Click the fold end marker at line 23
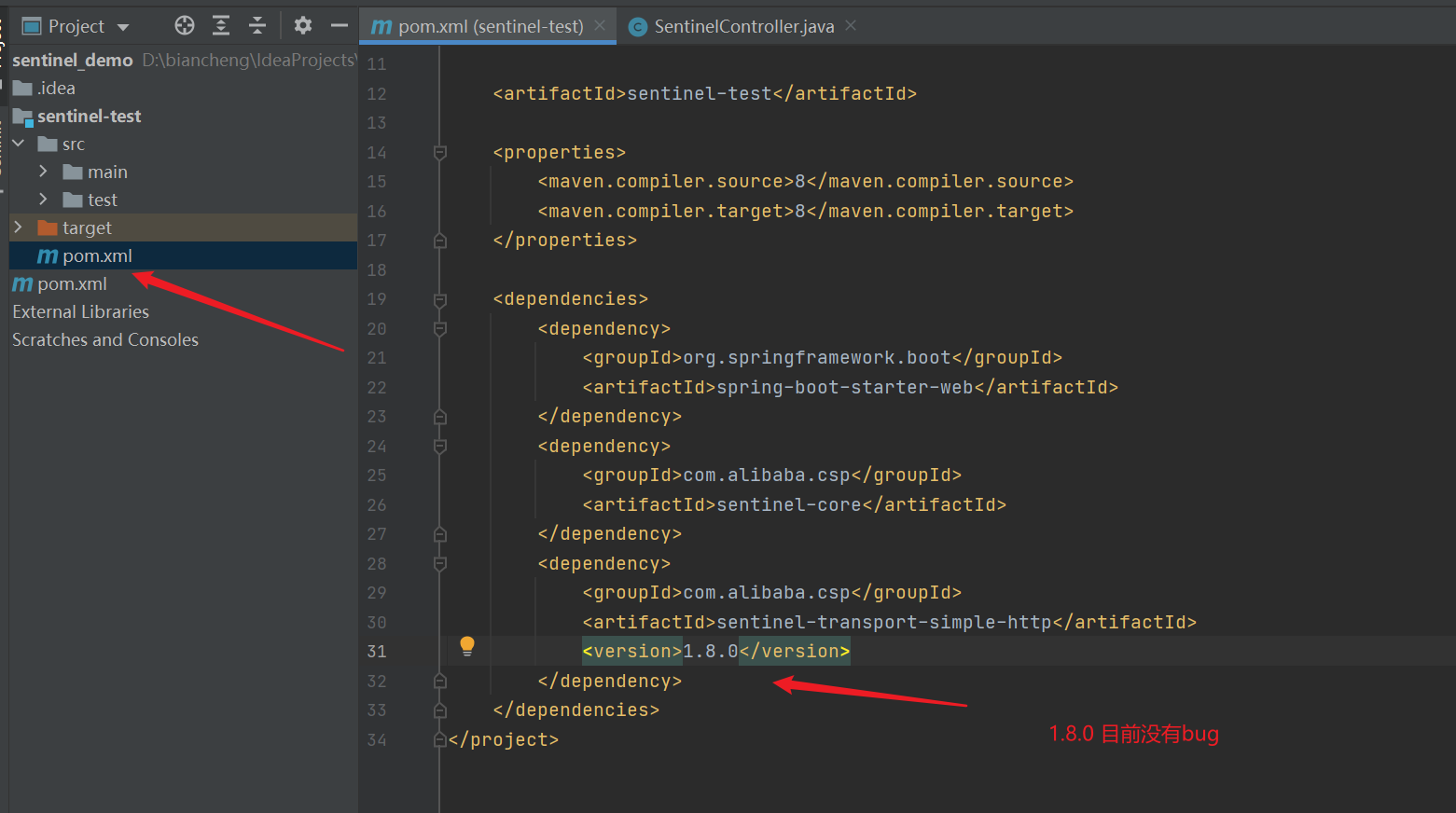Screen dimensions: 1456x813 440,417
